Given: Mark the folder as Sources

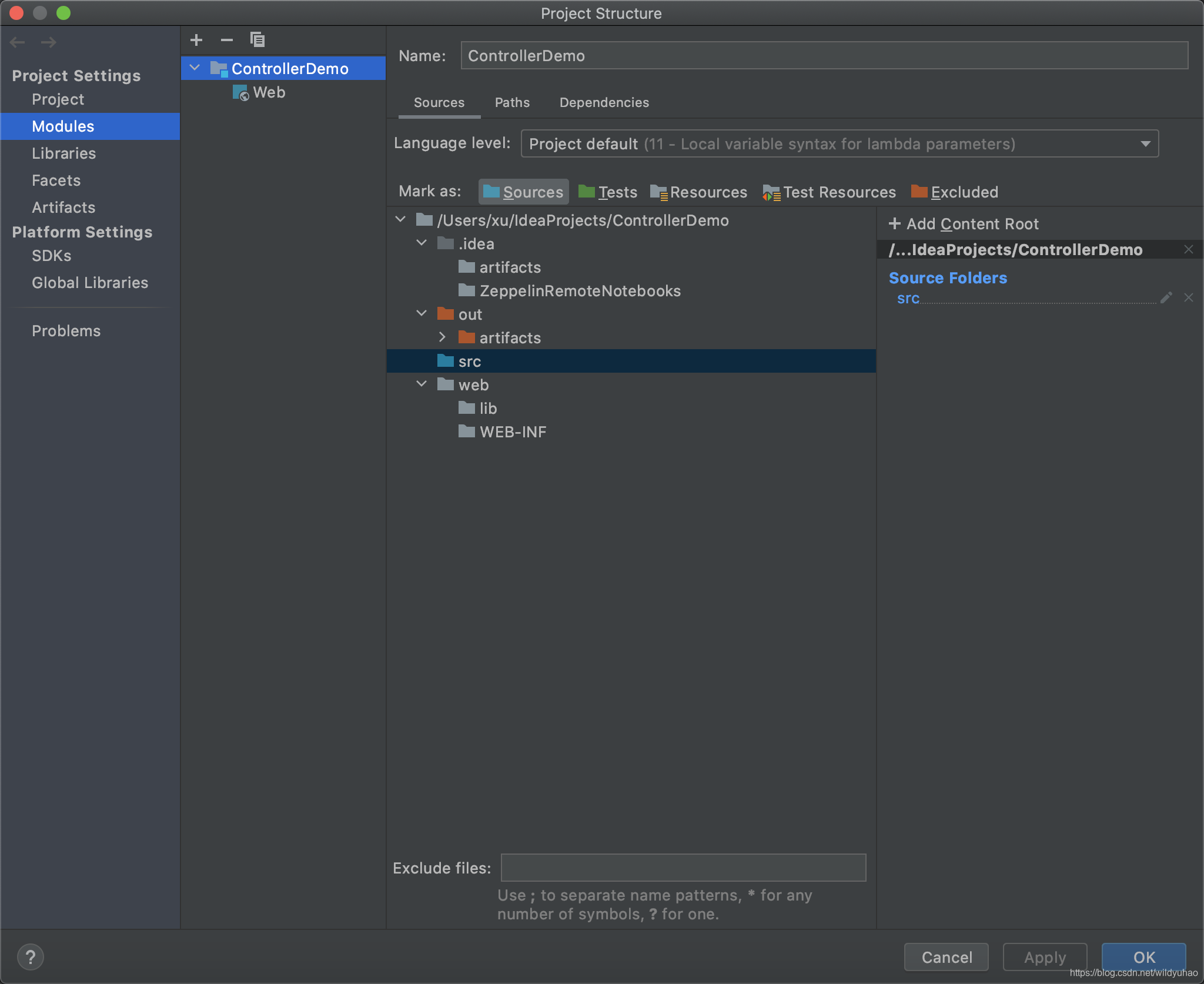Looking at the screenshot, I should pos(523,192).
